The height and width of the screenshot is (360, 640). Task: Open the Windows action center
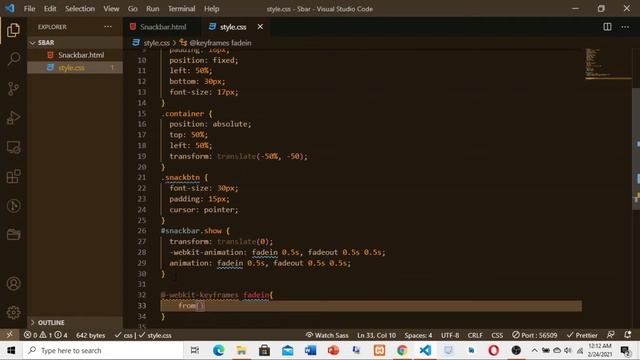pyautogui.click(x=625, y=350)
